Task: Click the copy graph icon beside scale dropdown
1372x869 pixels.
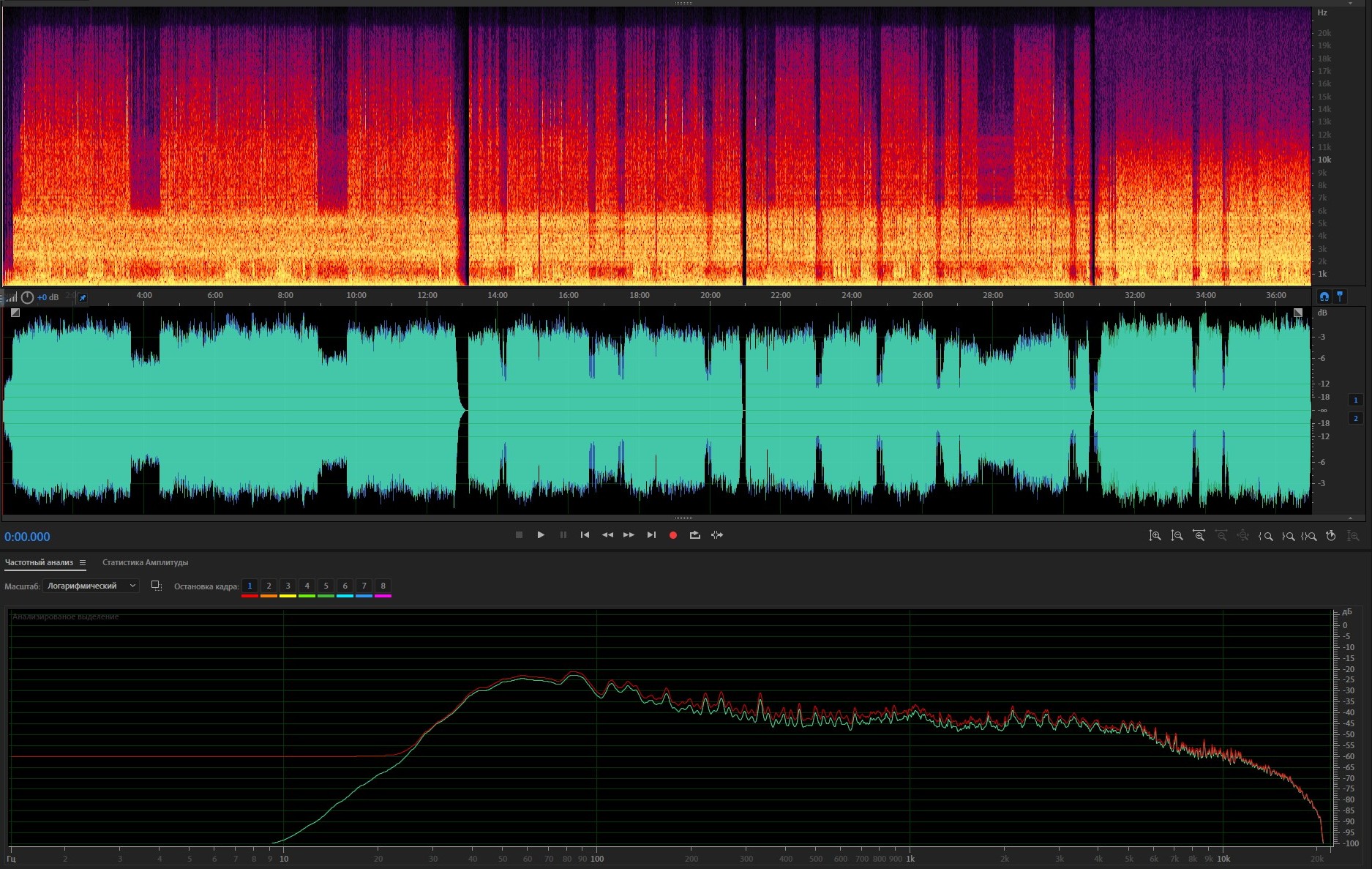Action: 156,586
